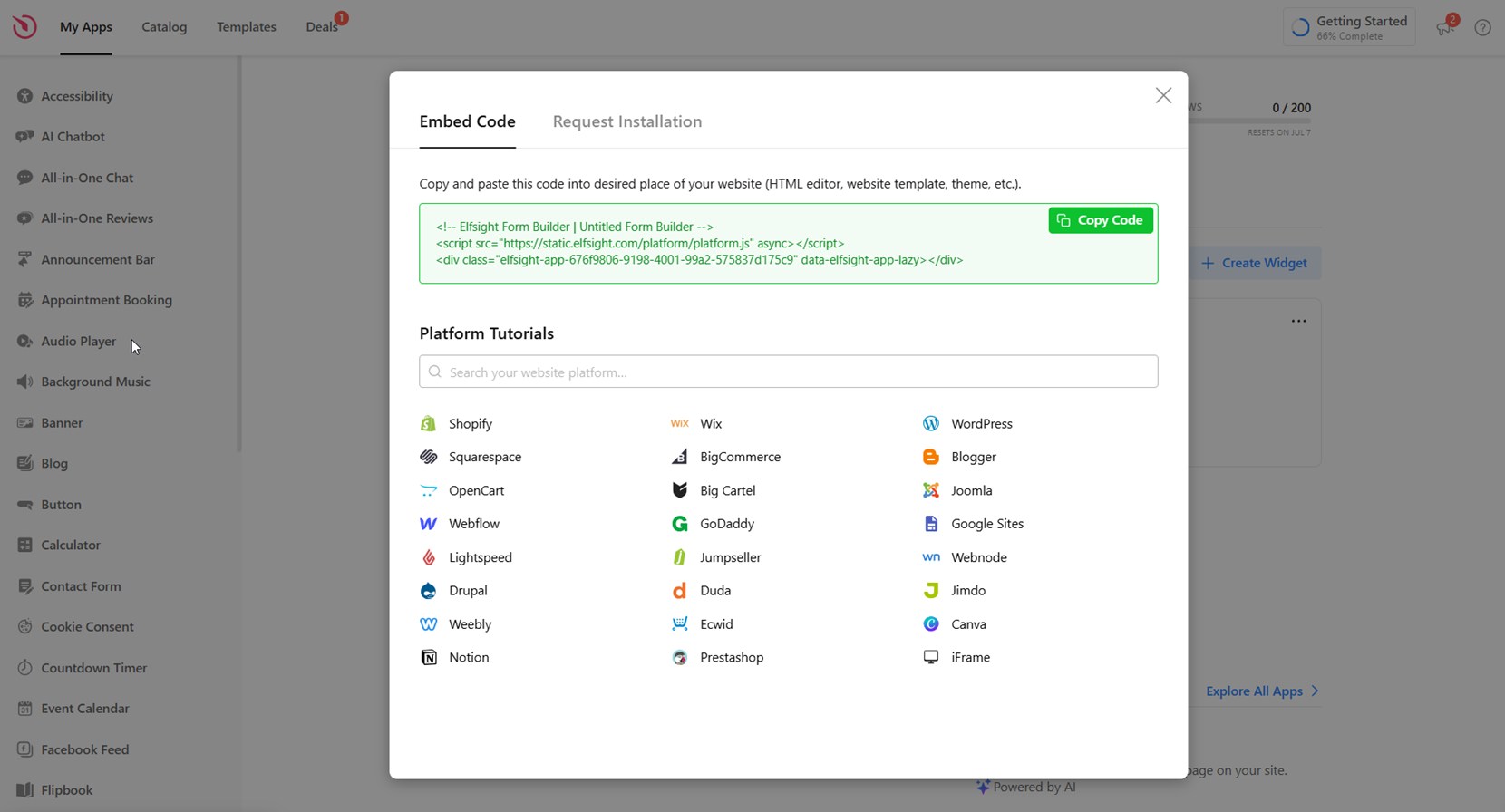
Task: Click the sidebar scrollbar
Action: tap(239, 254)
